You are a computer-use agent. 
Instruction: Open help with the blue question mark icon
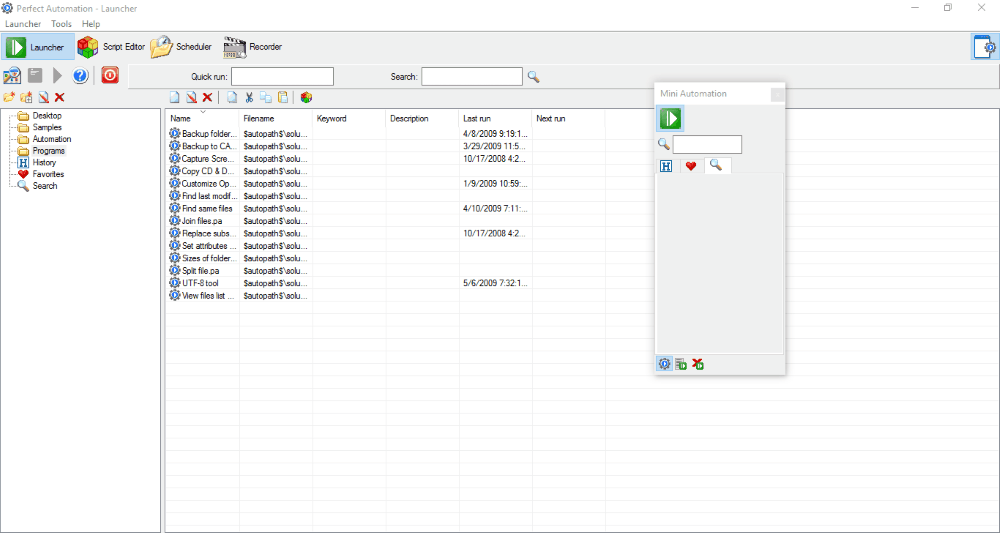[x=80, y=76]
